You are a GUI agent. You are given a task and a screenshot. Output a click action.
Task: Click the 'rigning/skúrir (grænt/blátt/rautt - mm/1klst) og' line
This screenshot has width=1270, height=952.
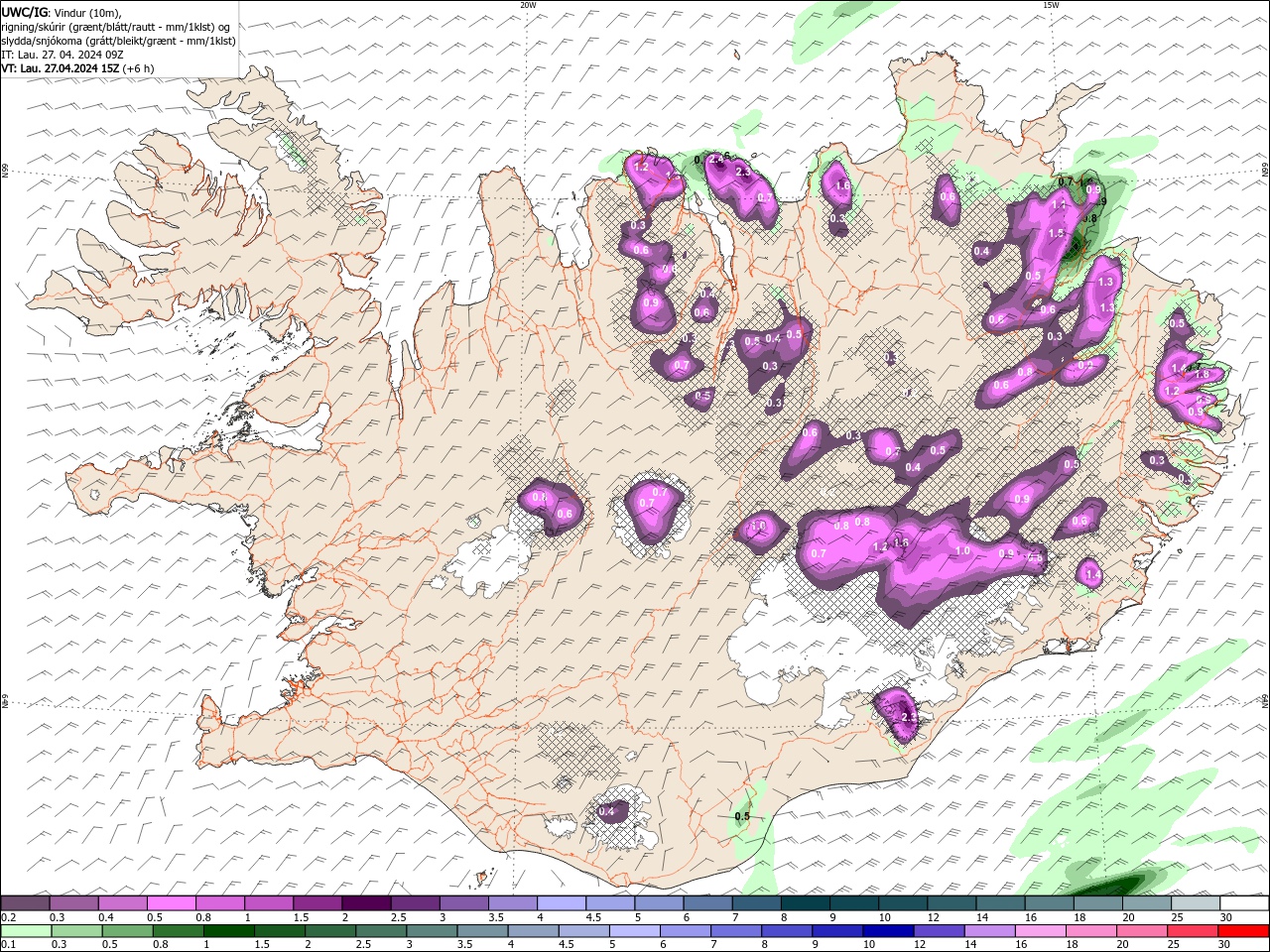115,27
